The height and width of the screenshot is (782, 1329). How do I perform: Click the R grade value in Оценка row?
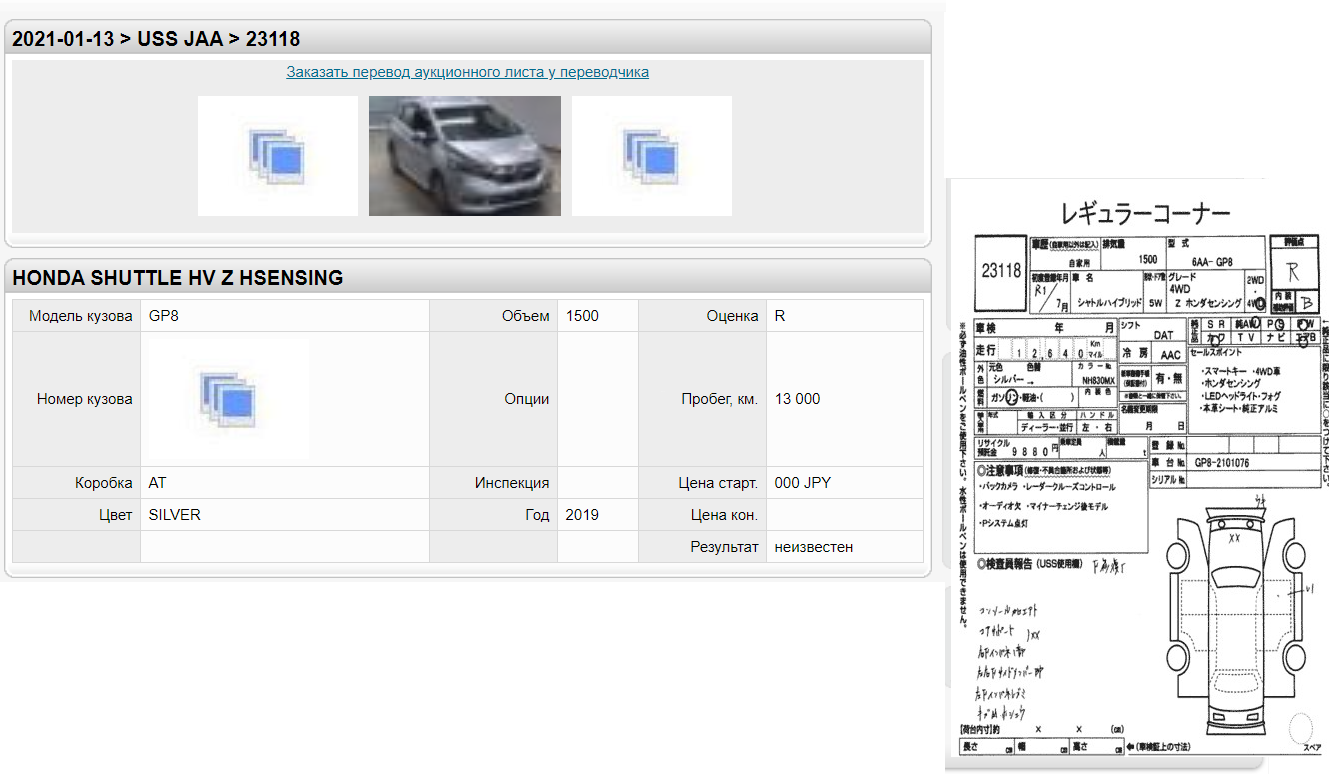click(x=780, y=316)
